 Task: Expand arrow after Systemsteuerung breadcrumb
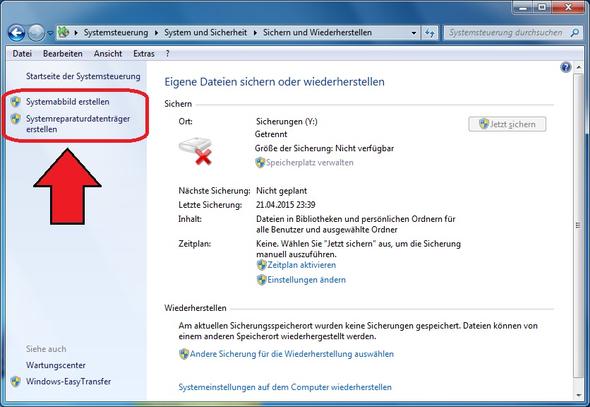click(x=157, y=33)
